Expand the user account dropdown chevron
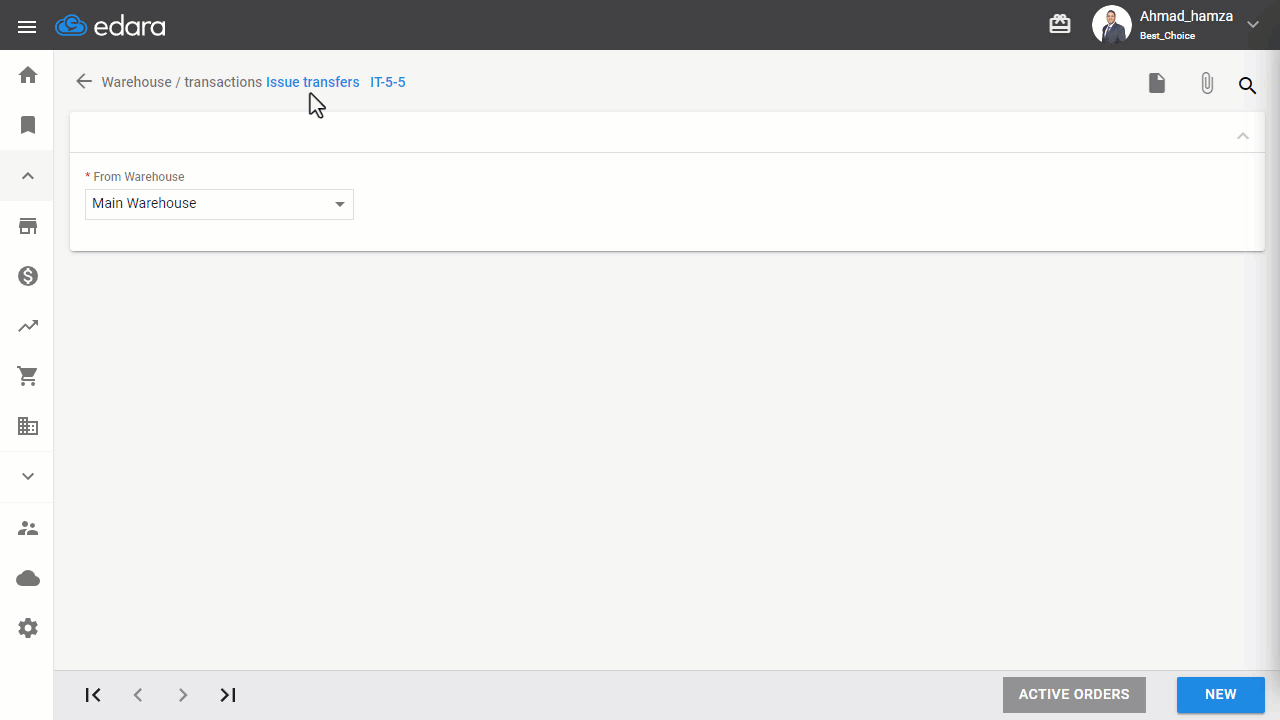 click(x=1253, y=25)
